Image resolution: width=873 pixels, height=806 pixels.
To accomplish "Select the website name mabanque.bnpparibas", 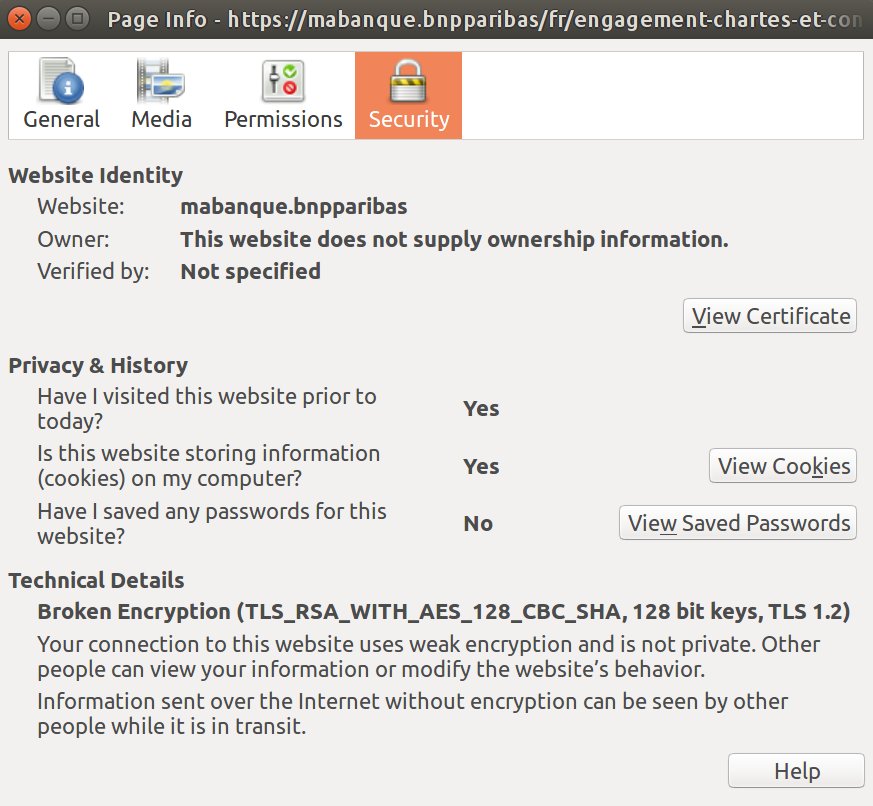I will pyautogui.click(x=294, y=207).
